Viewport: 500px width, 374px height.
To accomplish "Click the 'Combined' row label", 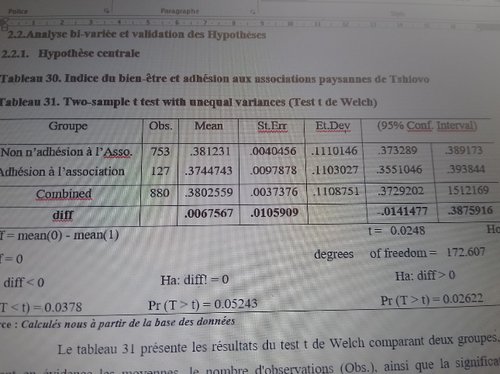I will pyautogui.click(x=64, y=194).
